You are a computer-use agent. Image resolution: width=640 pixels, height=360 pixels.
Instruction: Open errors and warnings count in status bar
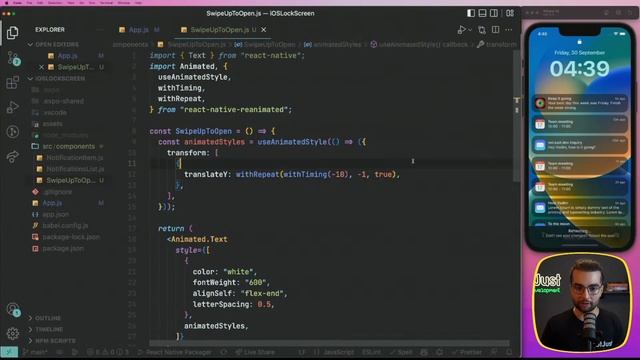point(107,352)
